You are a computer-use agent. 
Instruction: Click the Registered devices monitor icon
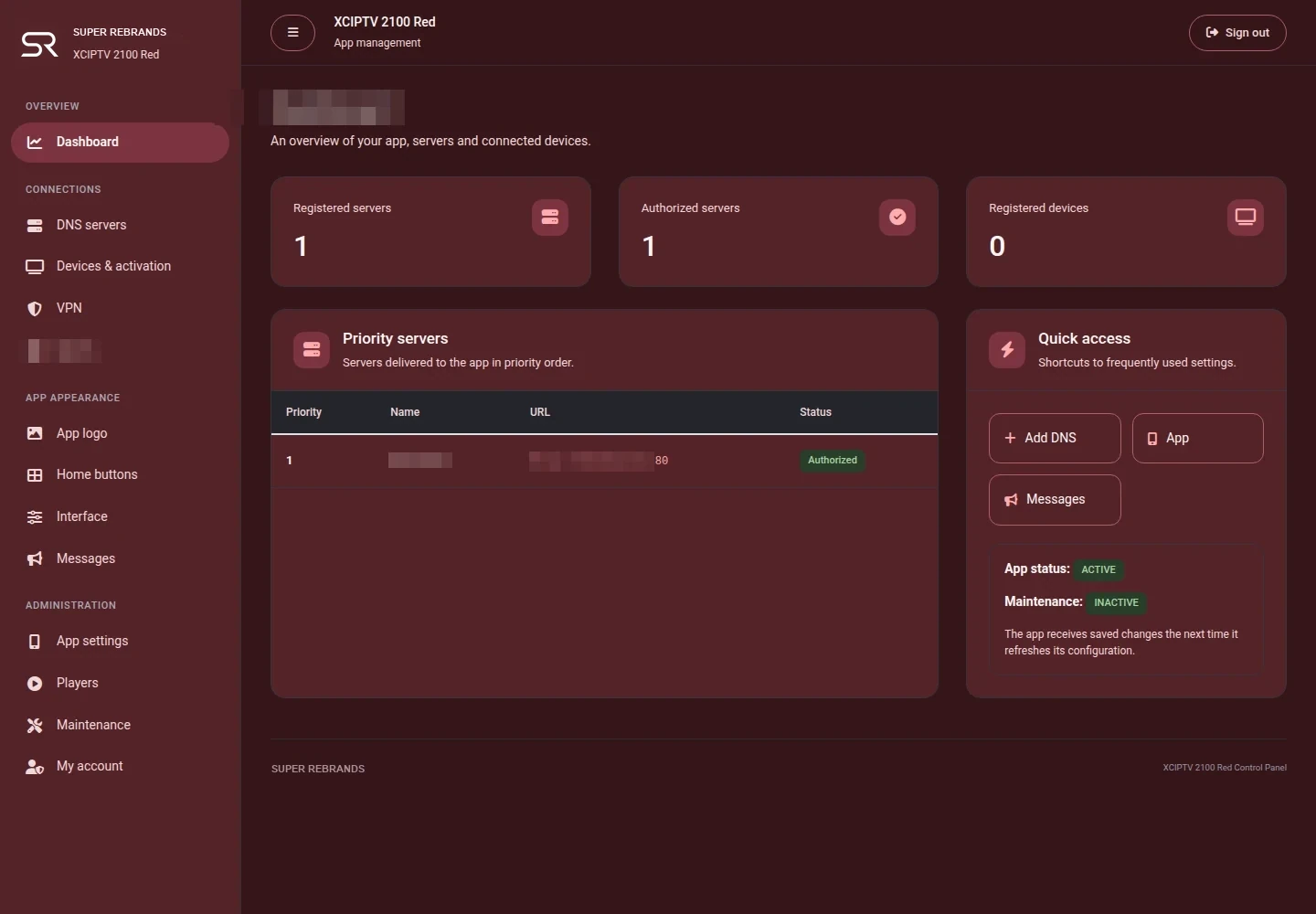pyautogui.click(x=1246, y=218)
